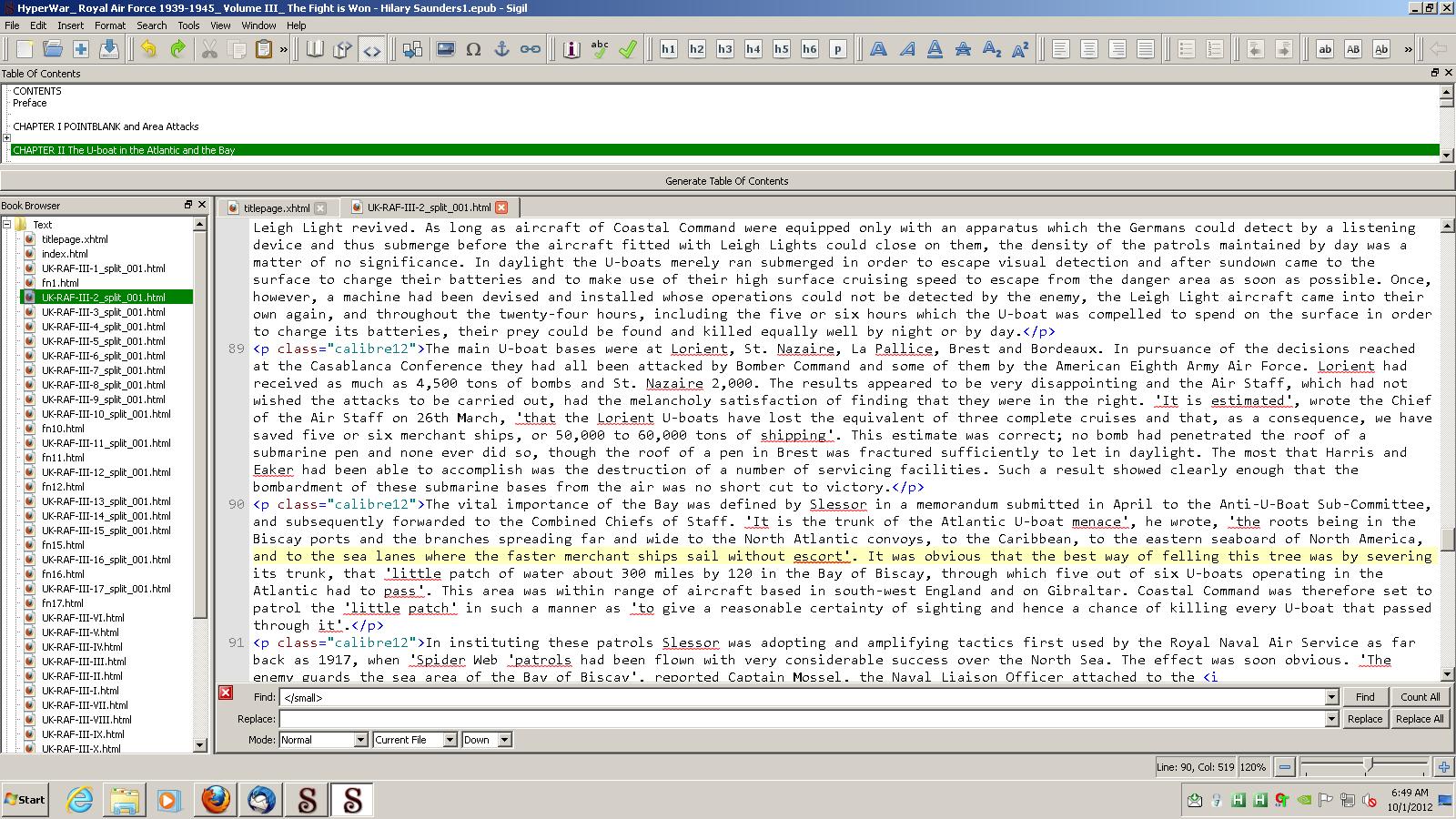Open the Replace history dropdown
Screen dimensions: 1456x819
[x=1331, y=719]
